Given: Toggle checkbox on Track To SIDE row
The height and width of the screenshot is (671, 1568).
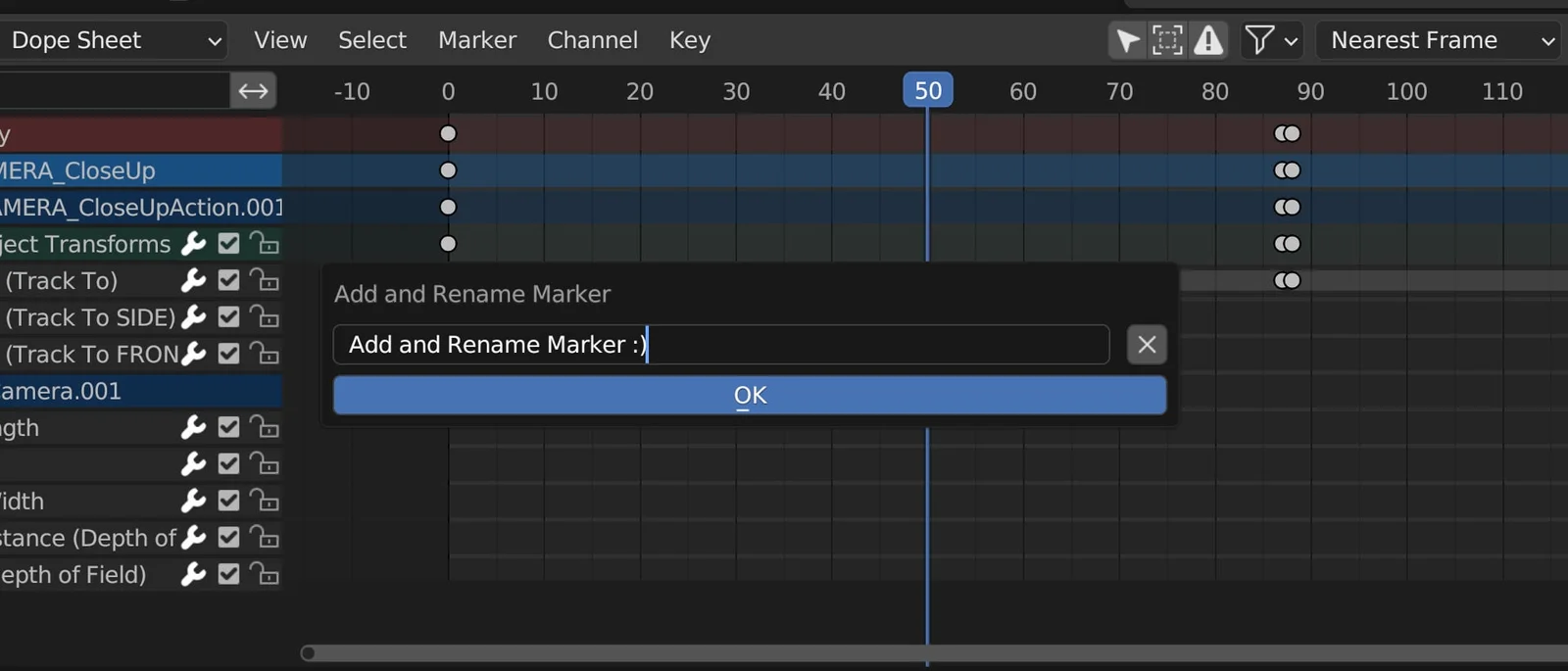Looking at the screenshot, I should pos(228,317).
